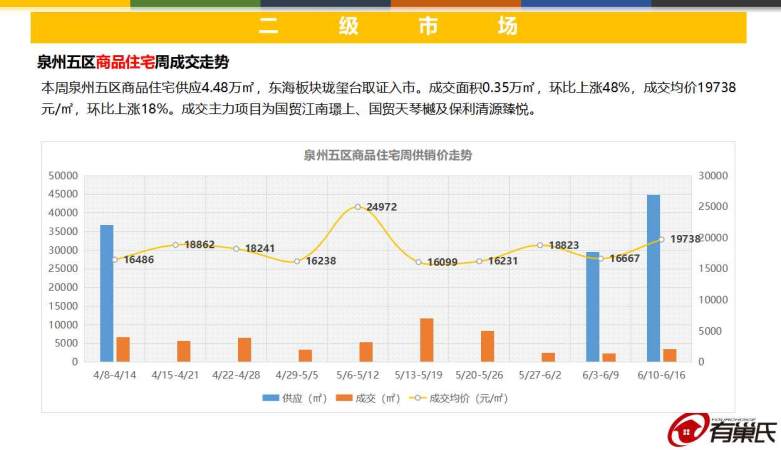The height and width of the screenshot is (450, 781).
Task: Click the orange sales bar for 5/13-5/19
Action: point(427,340)
